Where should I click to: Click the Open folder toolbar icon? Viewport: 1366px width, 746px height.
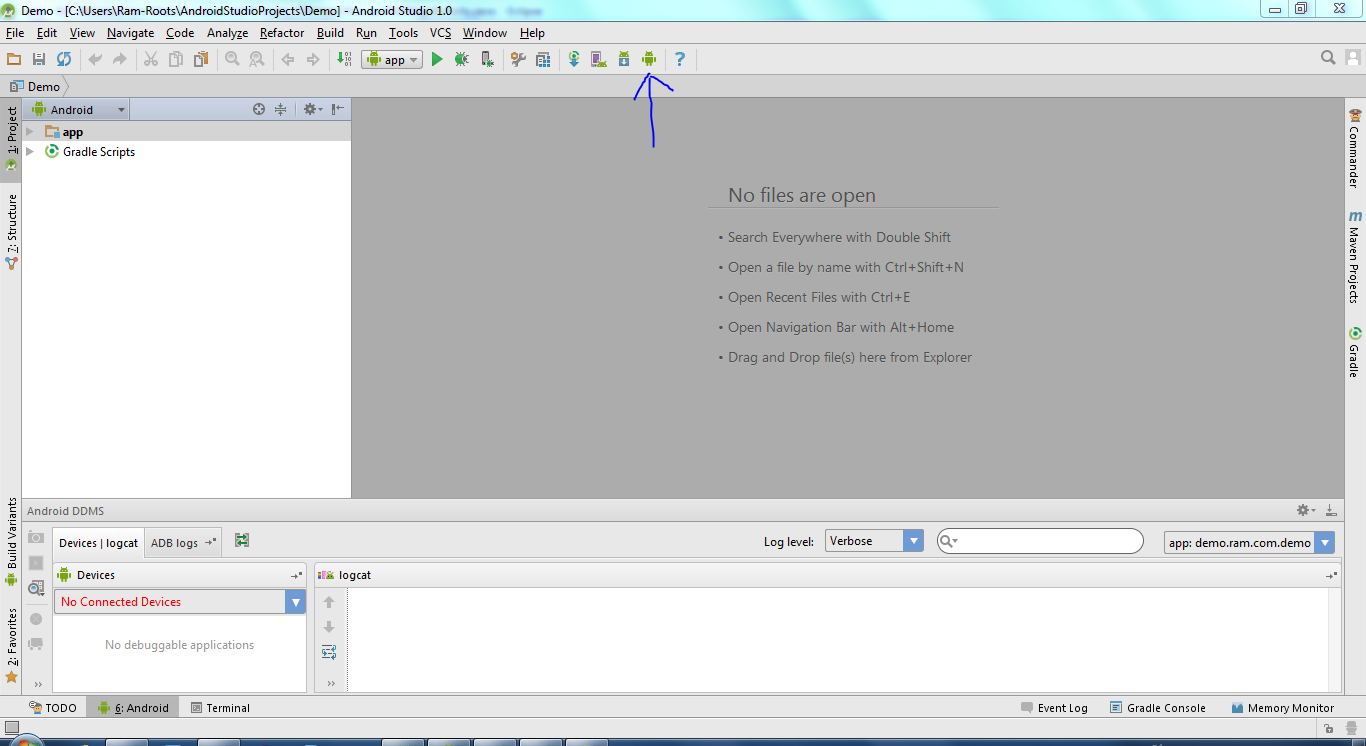tap(14, 60)
